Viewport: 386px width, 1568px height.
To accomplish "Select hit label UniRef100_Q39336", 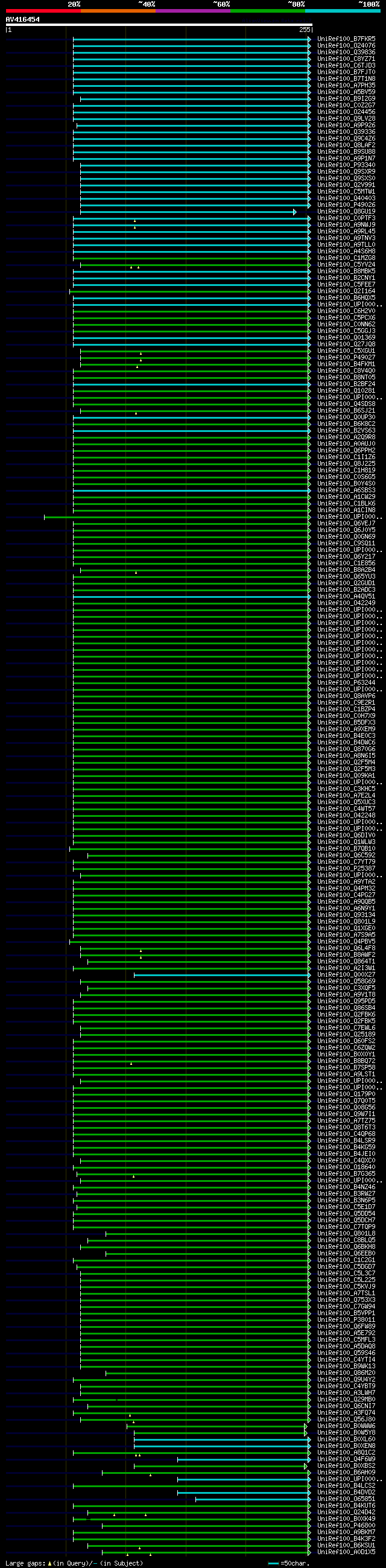I will (x=346, y=132).
